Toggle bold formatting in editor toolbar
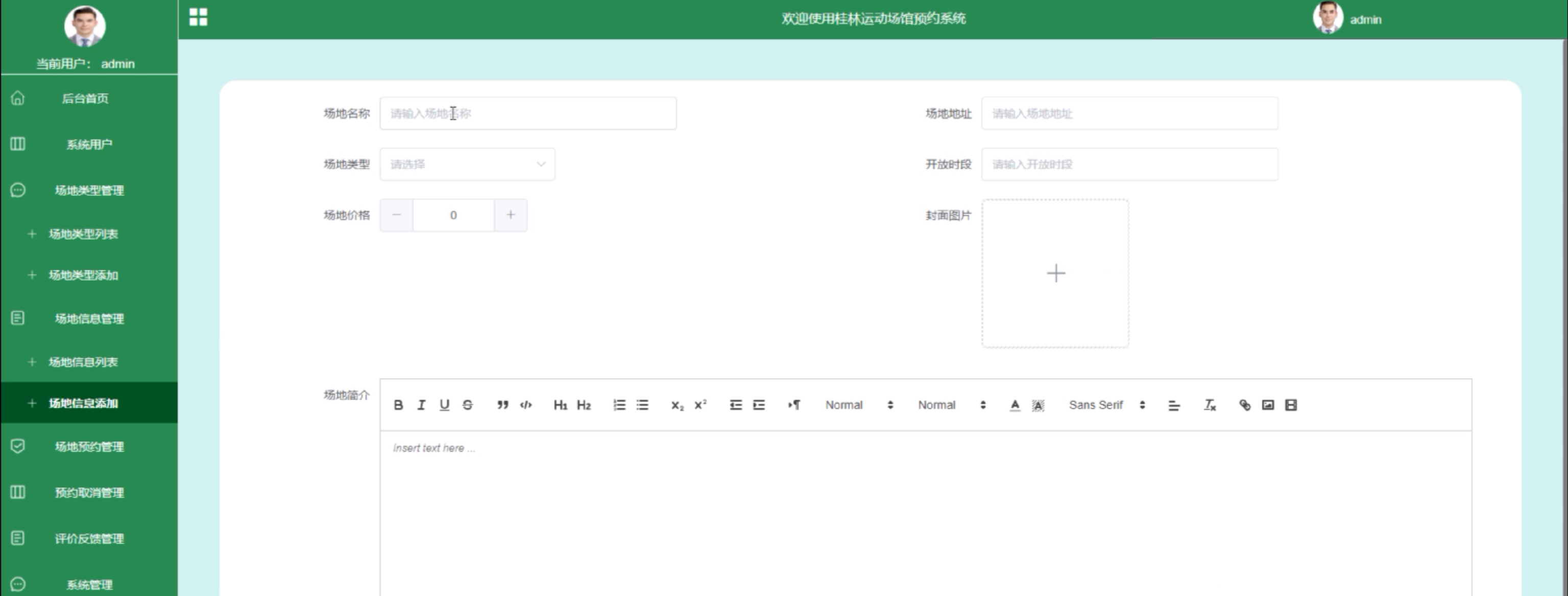Viewport: 1568px width, 596px height. [398, 405]
